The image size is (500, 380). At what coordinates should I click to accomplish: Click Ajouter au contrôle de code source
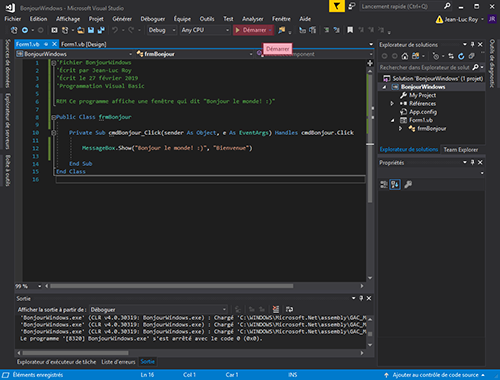pos(435,375)
